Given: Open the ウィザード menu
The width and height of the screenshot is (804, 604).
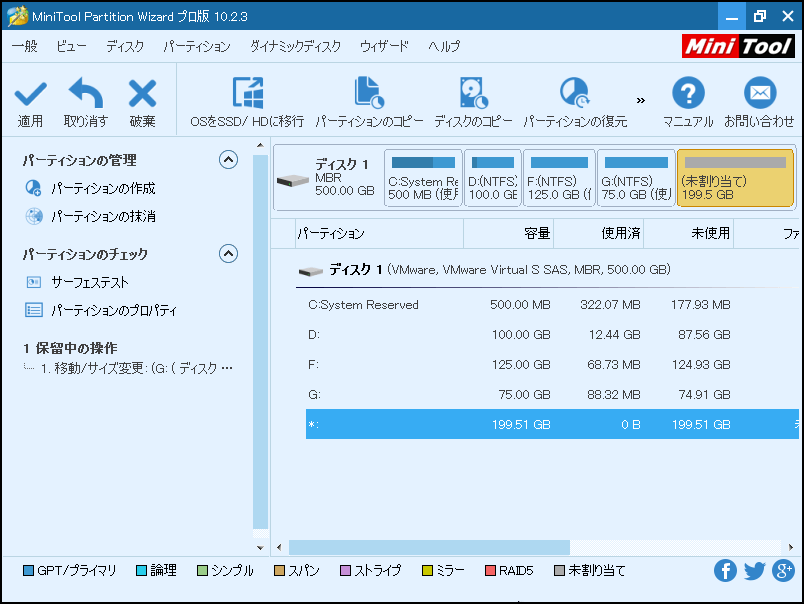Looking at the screenshot, I should [385, 46].
